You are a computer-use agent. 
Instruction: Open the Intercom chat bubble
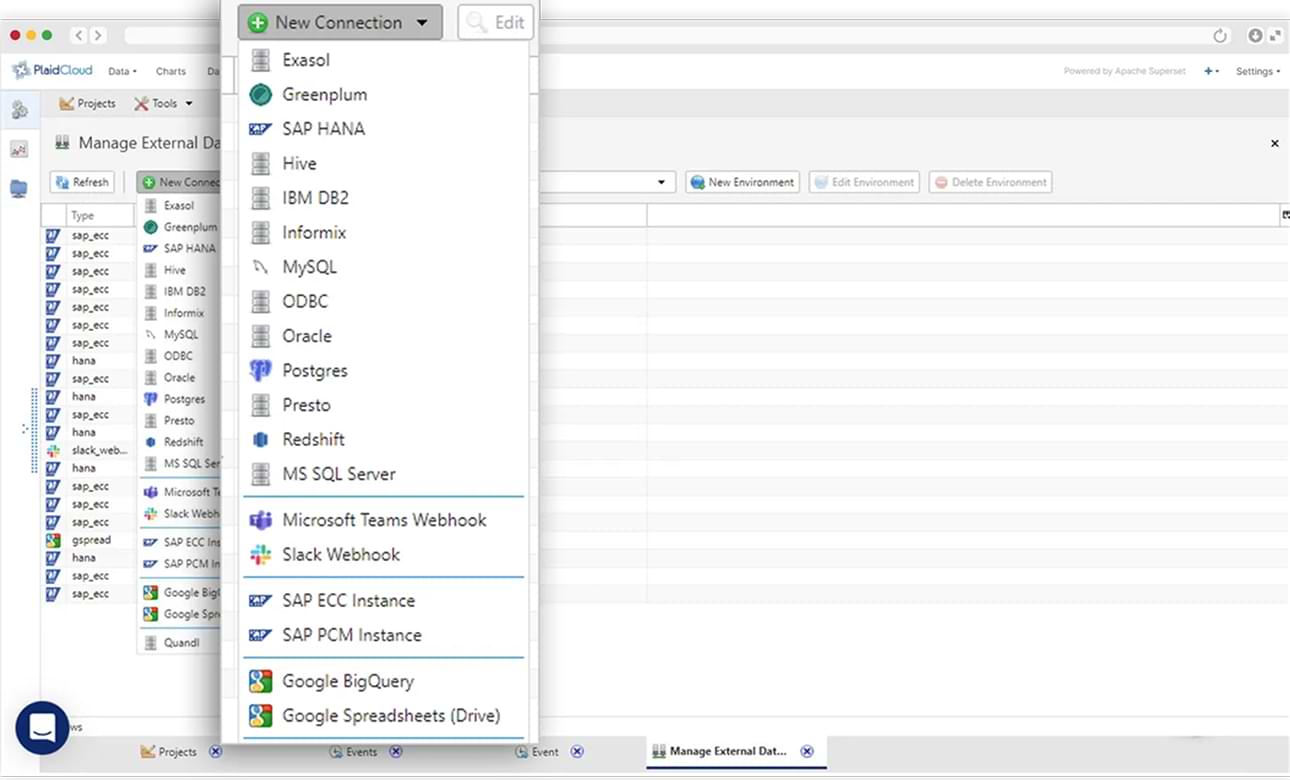coord(42,727)
